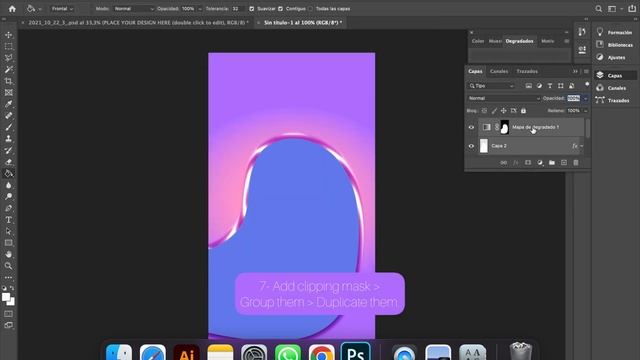Open the Relleno dropdown arrow
This screenshot has height=360, width=640.
tap(586, 111)
